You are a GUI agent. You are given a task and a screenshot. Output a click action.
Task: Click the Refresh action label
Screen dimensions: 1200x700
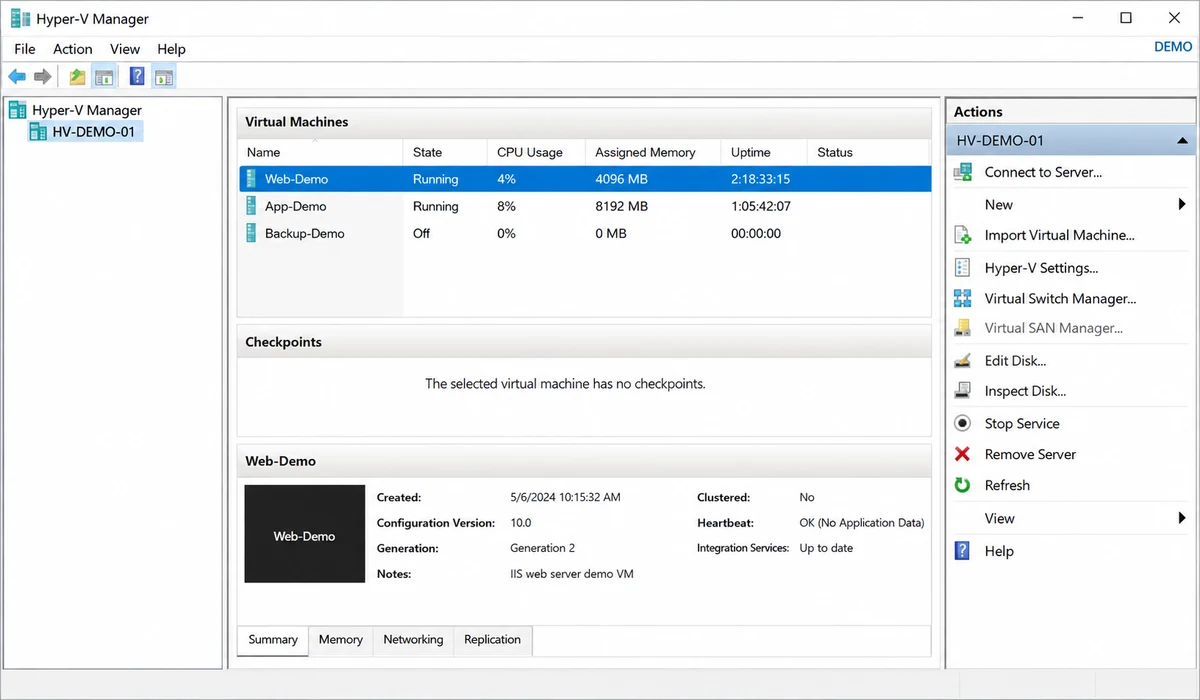click(1007, 485)
